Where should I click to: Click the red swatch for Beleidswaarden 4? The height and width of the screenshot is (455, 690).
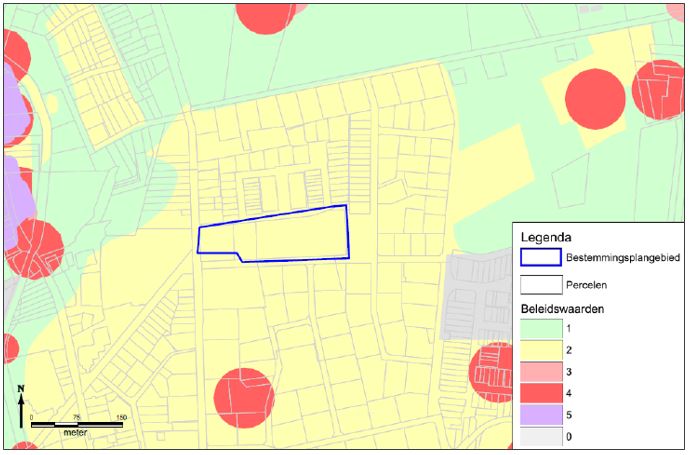pos(541,393)
